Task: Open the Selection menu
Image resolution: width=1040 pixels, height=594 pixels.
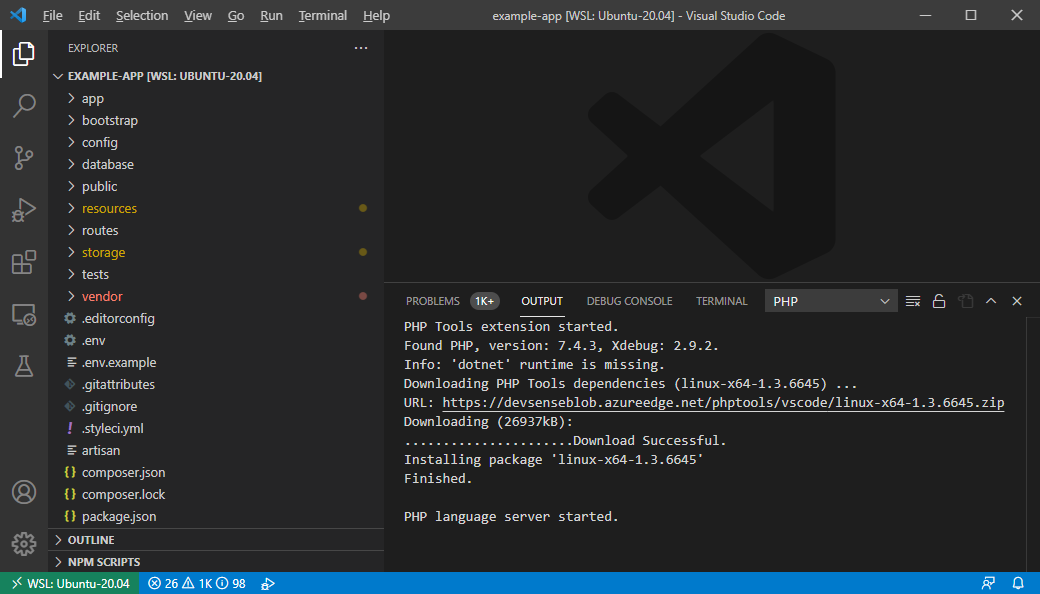Action: [142, 15]
